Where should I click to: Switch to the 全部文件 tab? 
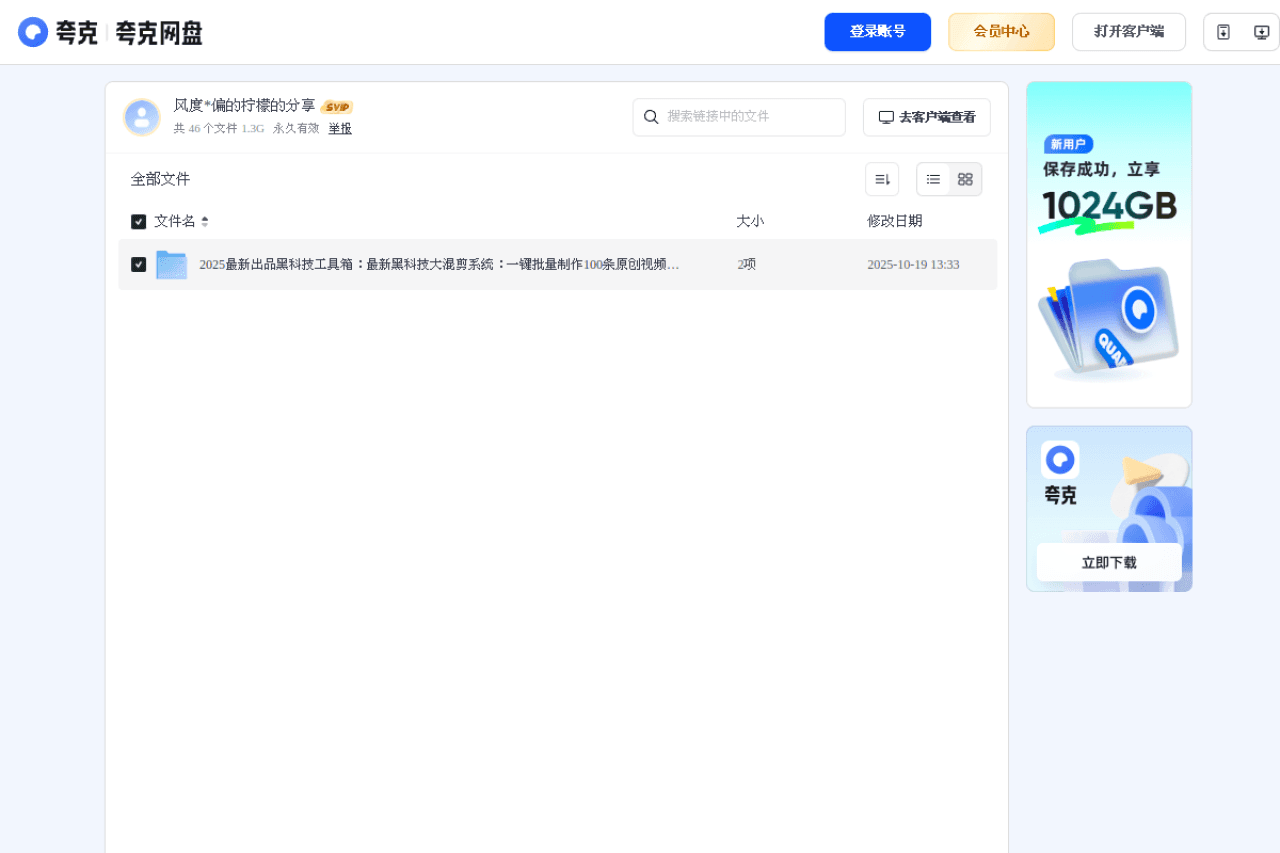tap(160, 179)
